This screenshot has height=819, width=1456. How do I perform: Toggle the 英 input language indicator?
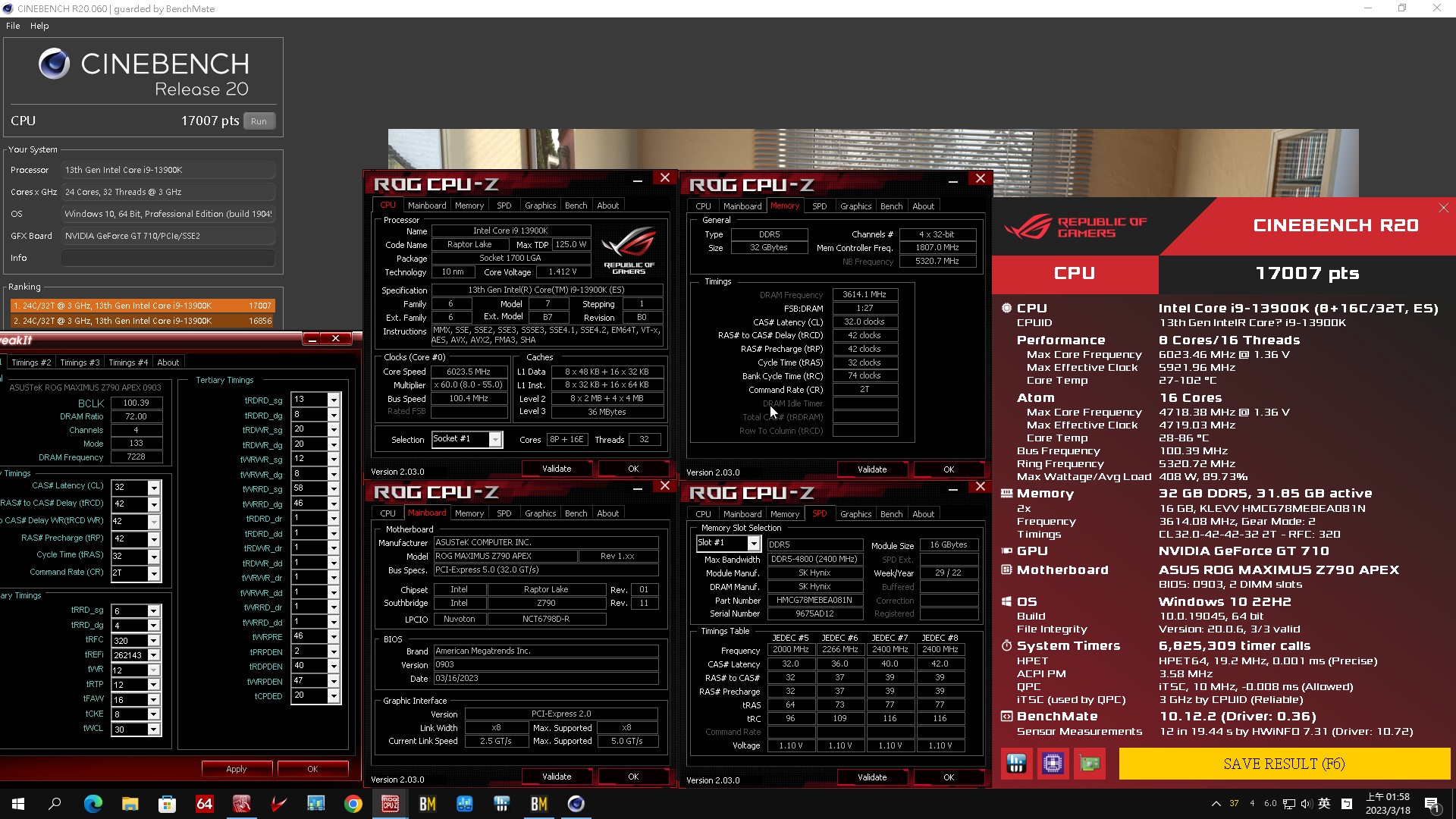pyautogui.click(x=1325, y=804)
